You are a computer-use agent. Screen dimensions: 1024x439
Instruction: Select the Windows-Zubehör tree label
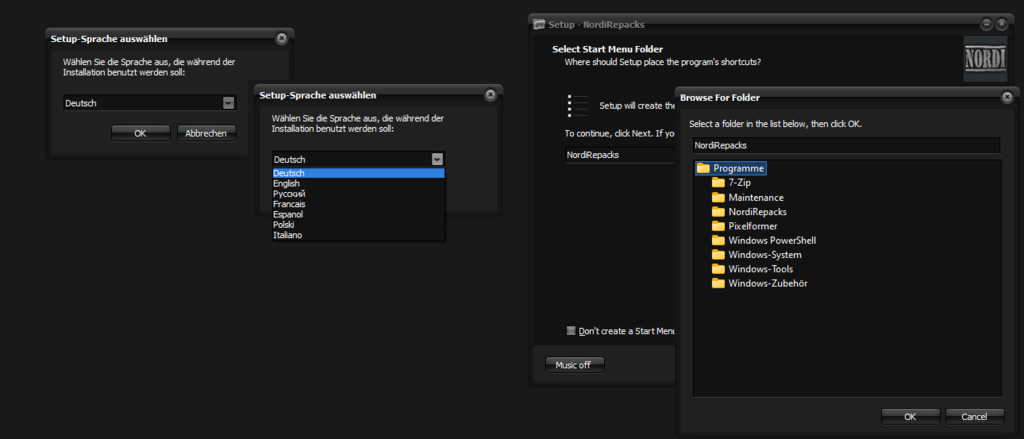(768, 284)
